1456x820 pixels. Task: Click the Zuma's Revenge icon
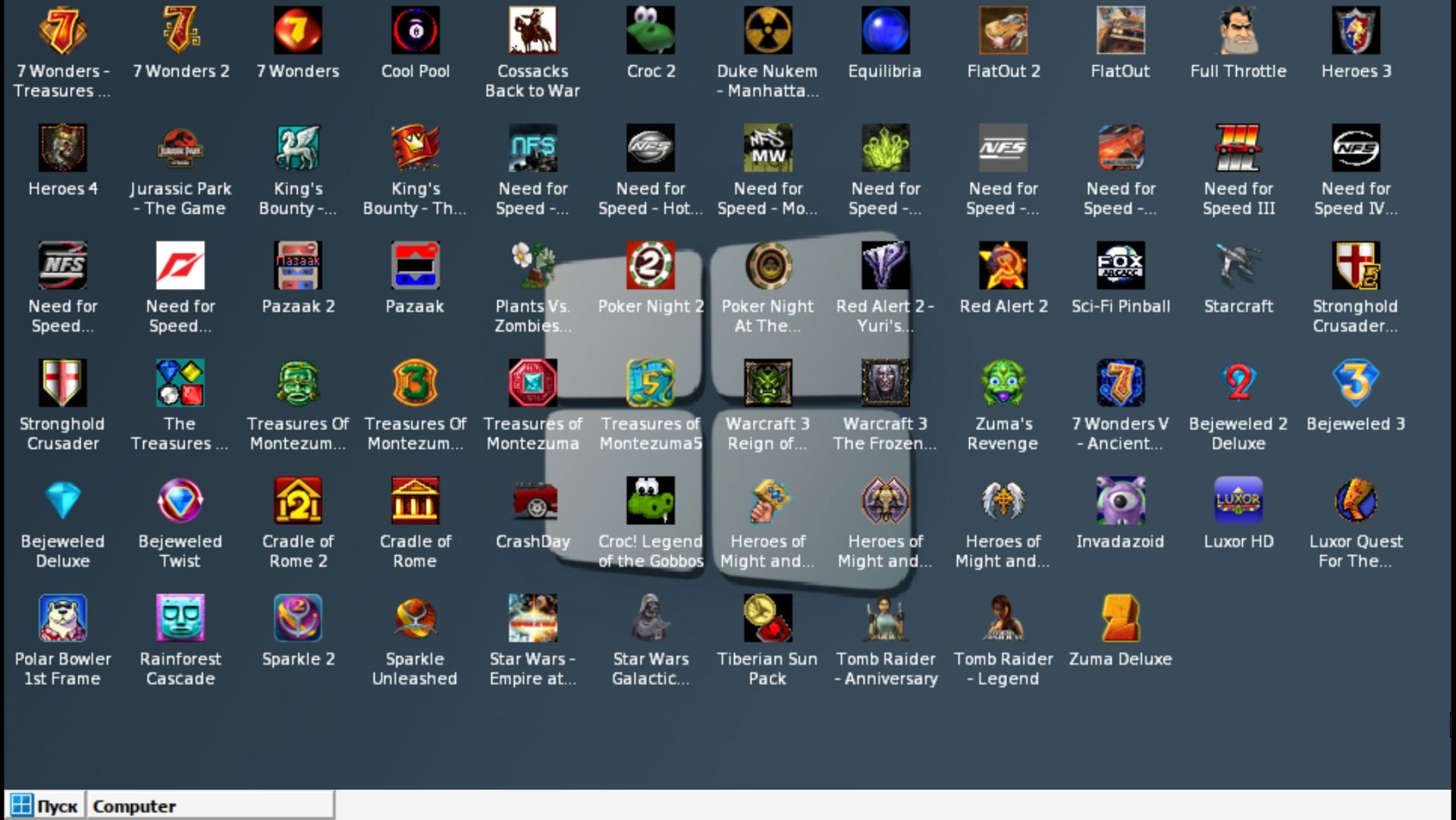(x=1003, y=384)
